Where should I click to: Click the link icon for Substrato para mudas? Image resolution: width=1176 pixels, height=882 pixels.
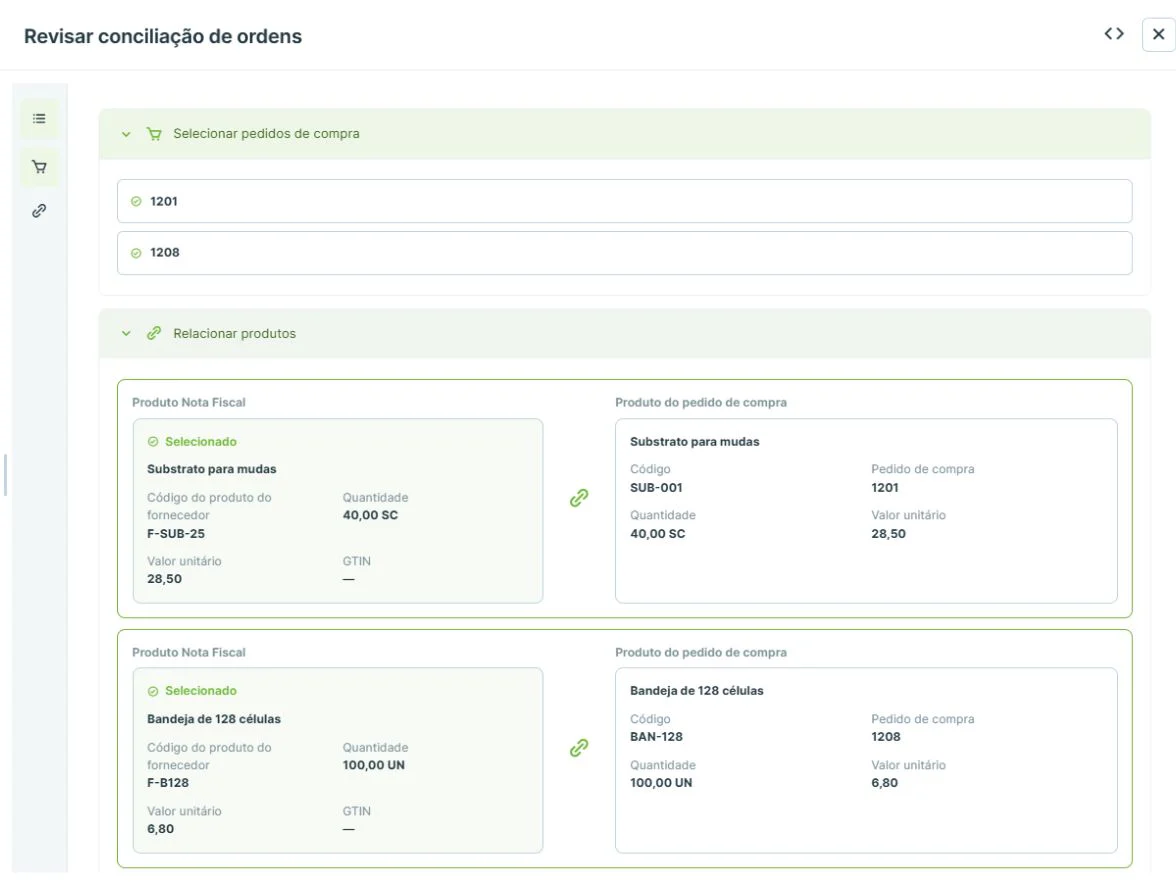579,498
